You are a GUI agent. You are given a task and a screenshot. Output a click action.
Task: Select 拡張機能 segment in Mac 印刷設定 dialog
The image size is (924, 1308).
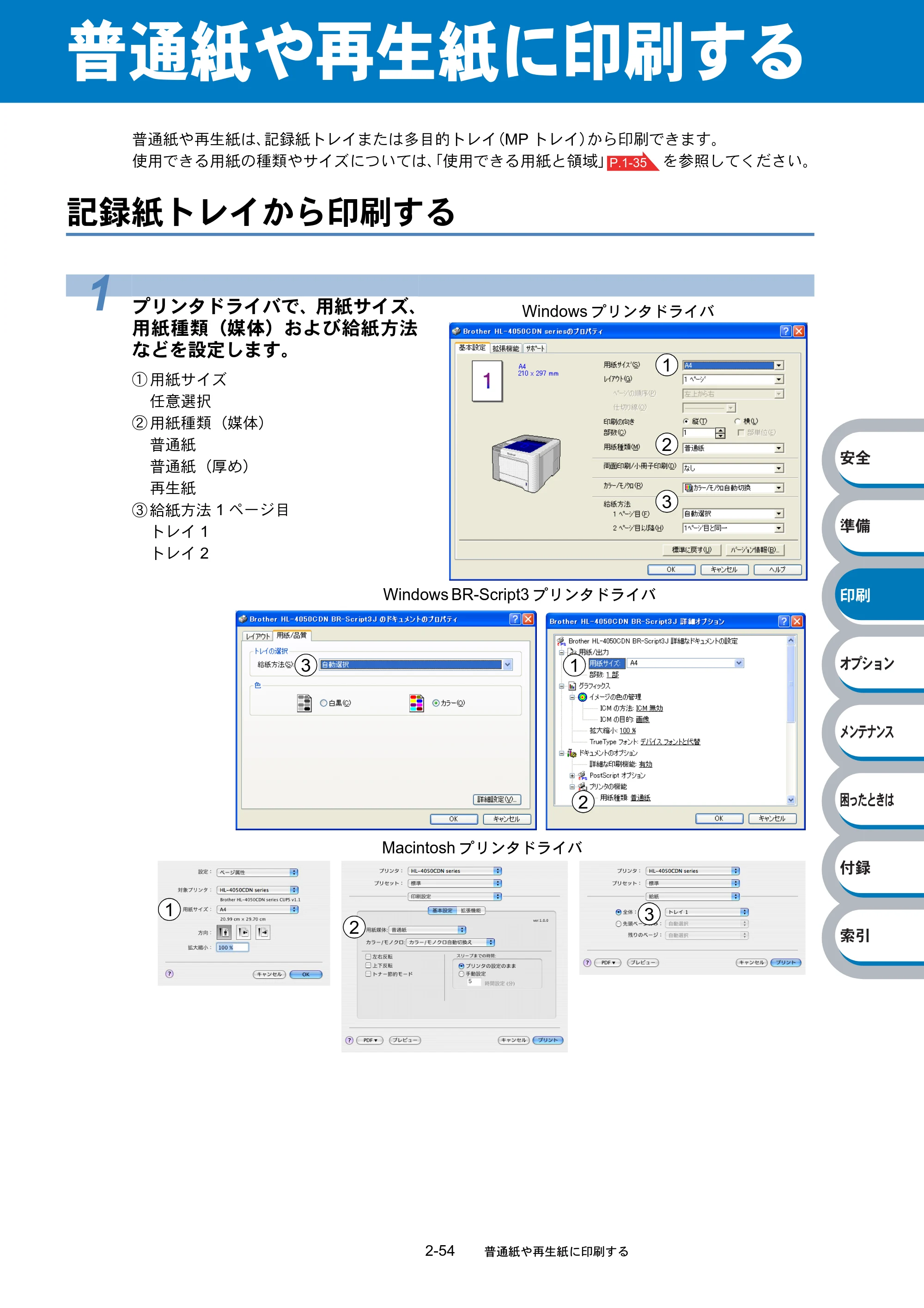470,910
